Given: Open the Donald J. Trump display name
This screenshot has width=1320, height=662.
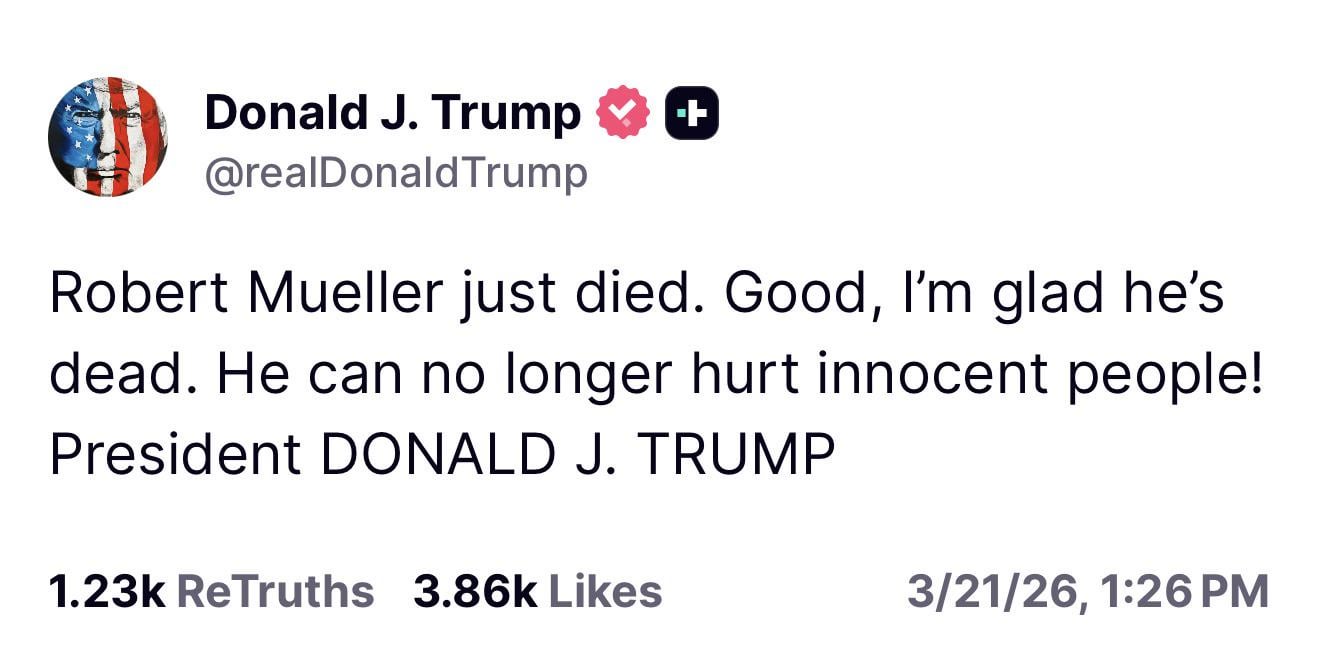Looking at the screenshot, I should click(x=392, y=113).
